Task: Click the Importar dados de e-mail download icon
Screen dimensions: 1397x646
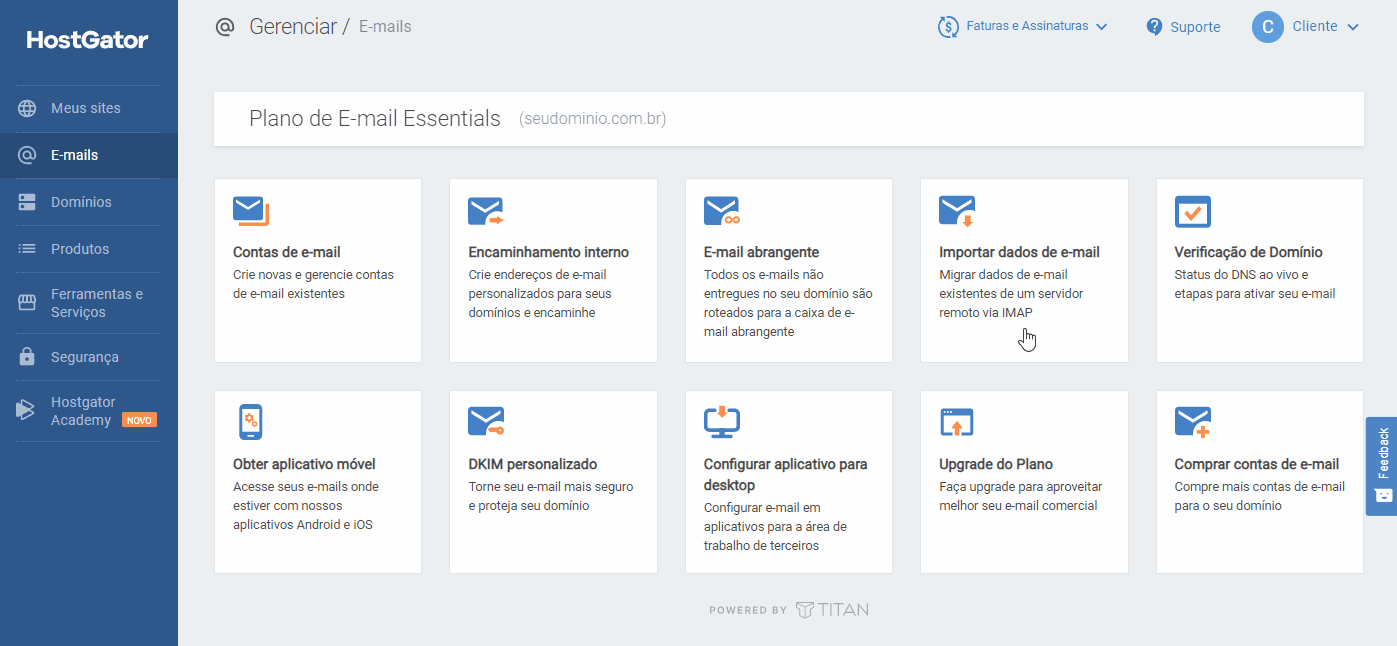Action: (957, 210)
